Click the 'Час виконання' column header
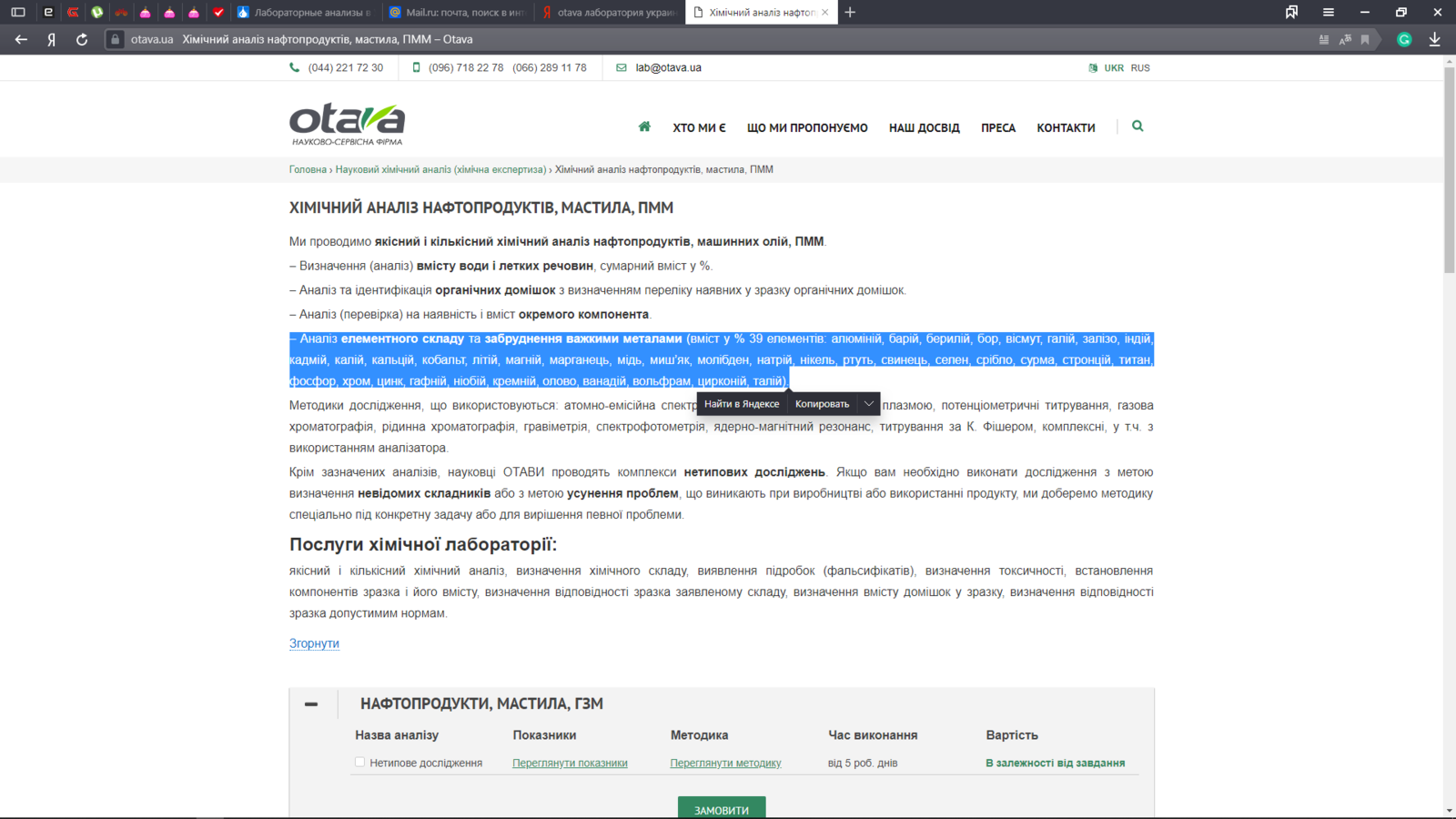This screenshot has height=819, width=1456. pos(873,735)
